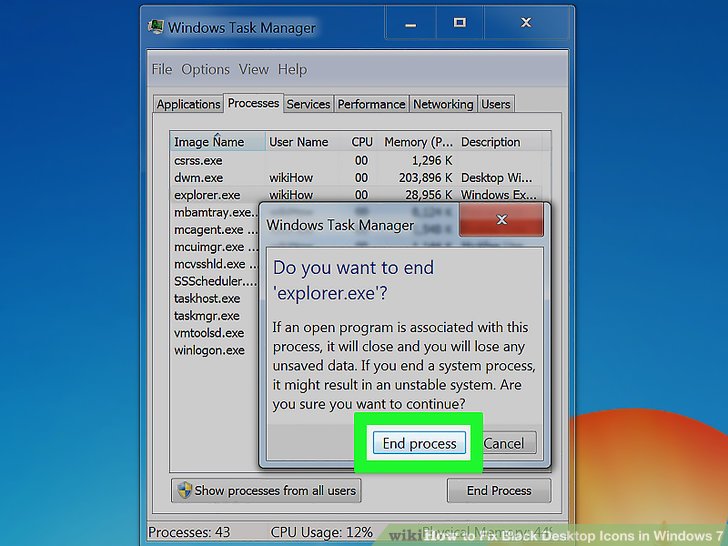Viewport: 728px width, 546px height.
Task: Open the Help menu
Action: (x=292, y=69)
